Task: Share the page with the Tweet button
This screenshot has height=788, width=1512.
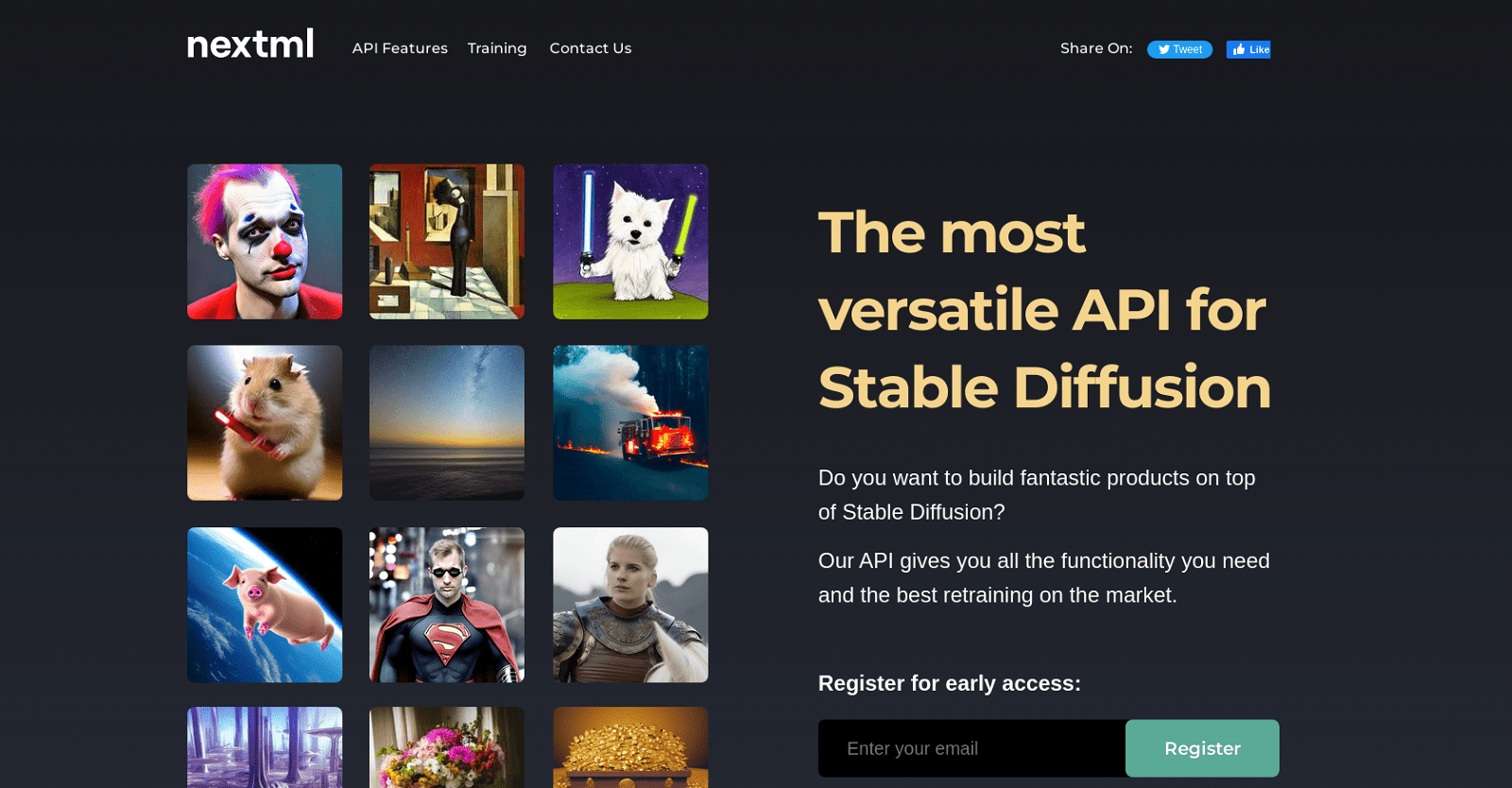Action: (x=1179, y=49)
